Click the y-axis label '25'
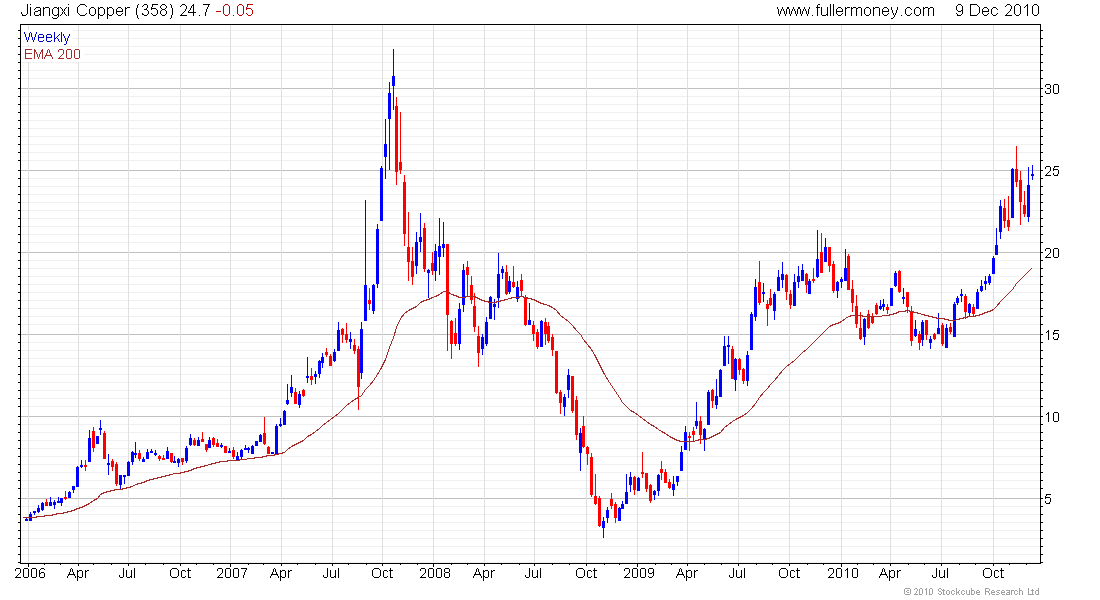 [x=1052, y=171]
